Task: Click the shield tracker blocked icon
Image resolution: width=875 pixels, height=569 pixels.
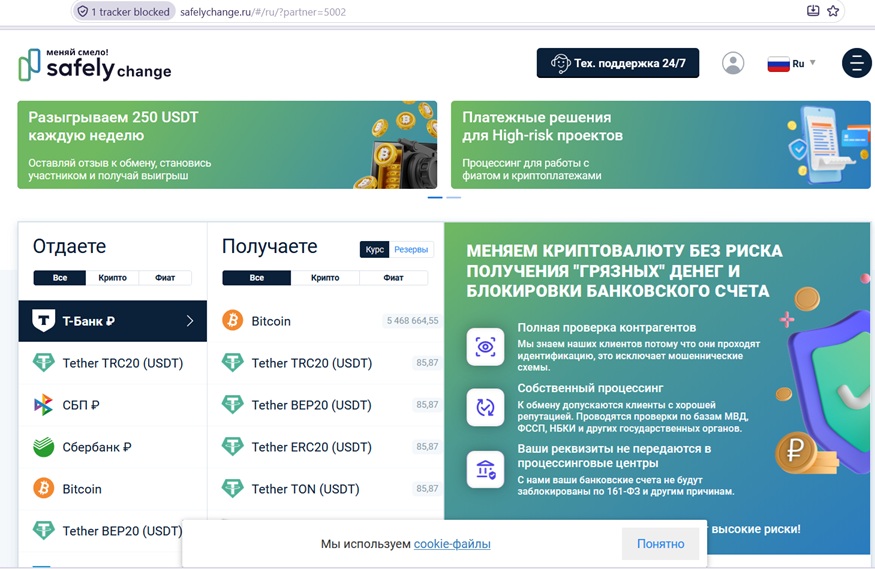Action: 83,12
